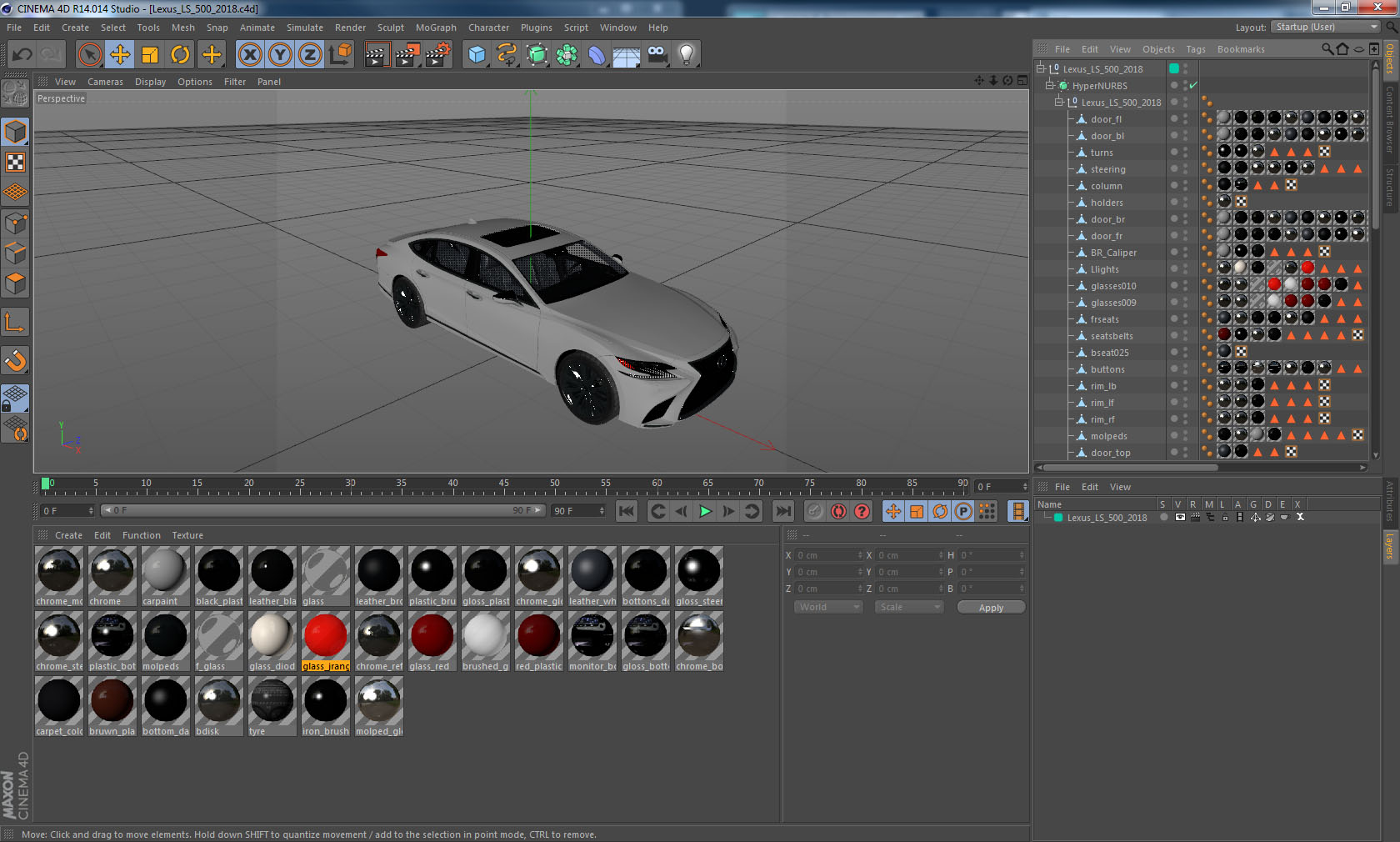Open the Scale mode dropdown

point(909,607)
